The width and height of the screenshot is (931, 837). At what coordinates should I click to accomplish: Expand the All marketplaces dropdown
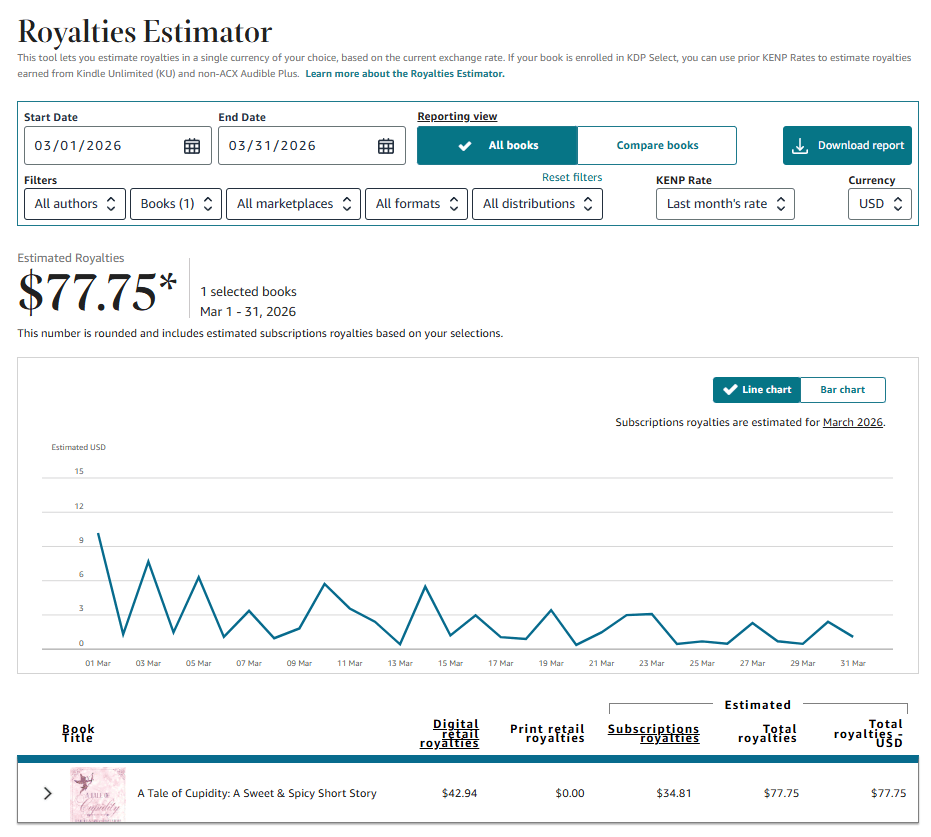tap(294, 204)
